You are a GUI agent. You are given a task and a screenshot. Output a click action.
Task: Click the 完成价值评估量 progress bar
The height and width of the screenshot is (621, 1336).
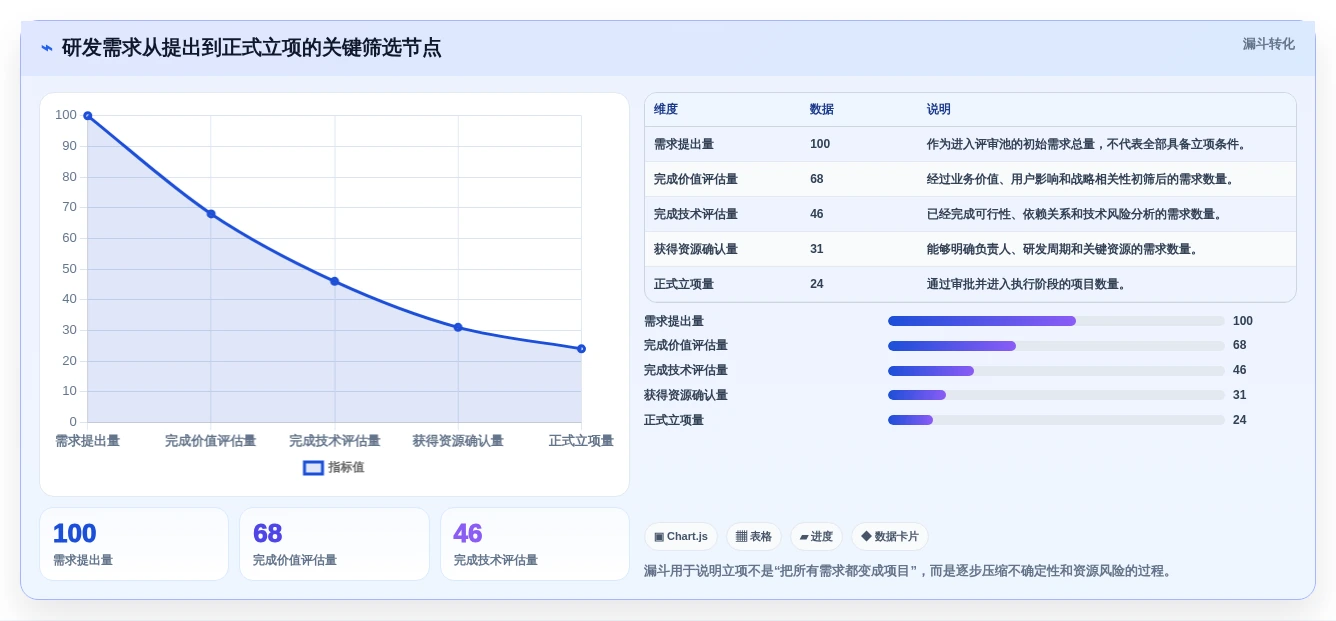point(1056,346)
